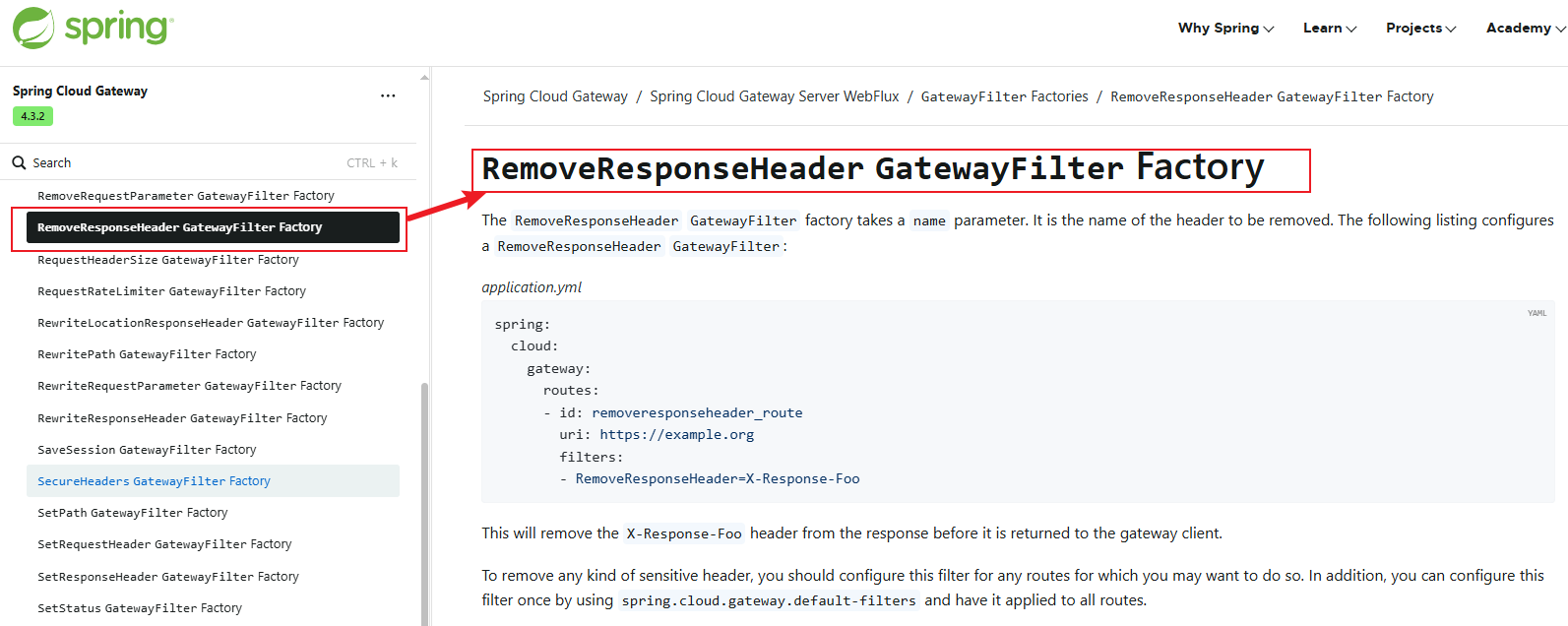Open the Projects dropdown menu
This screenshot has height=626, width=1568.
[1420, 28]
